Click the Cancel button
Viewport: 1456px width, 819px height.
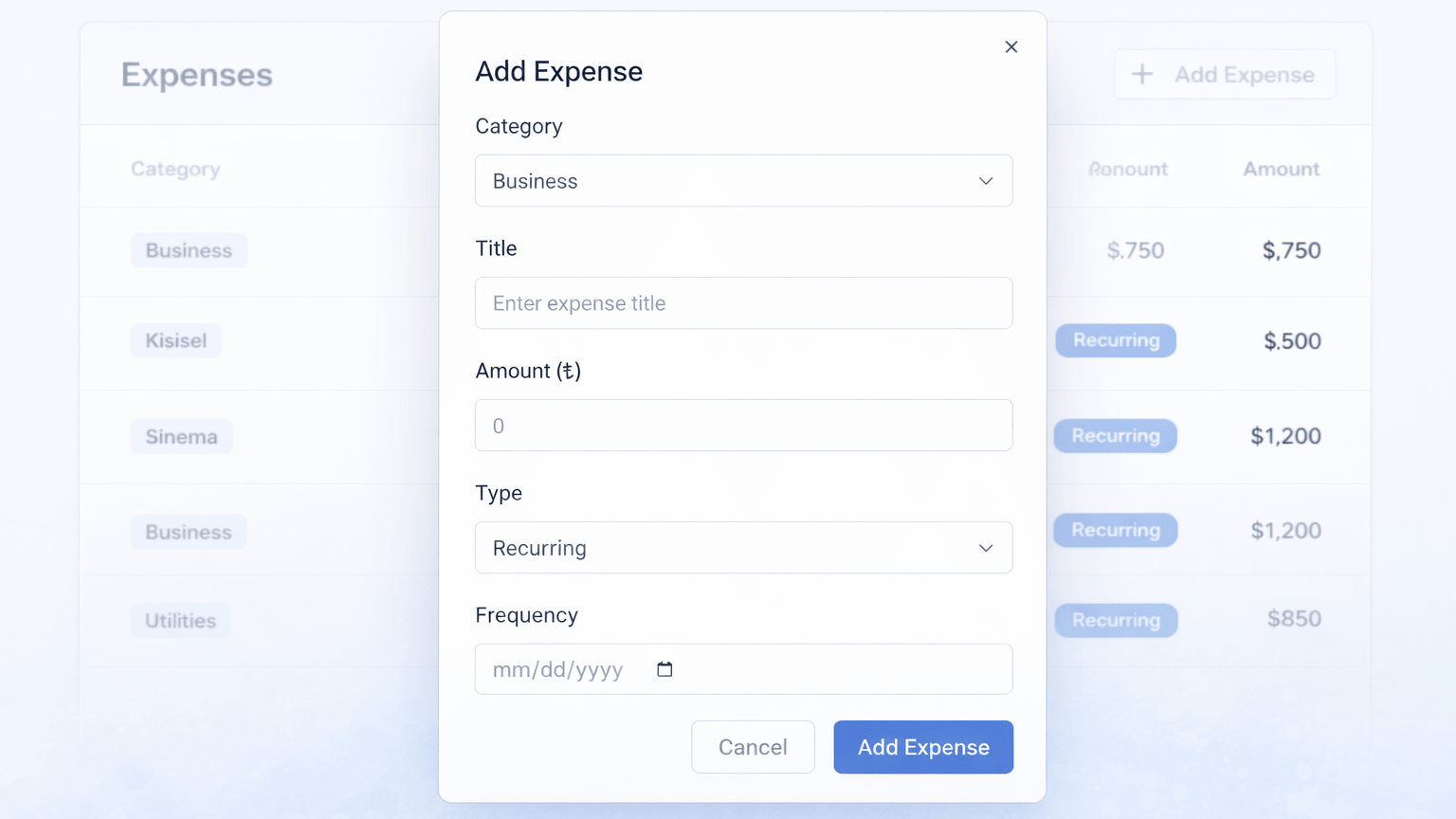click(x=753, y=747)
